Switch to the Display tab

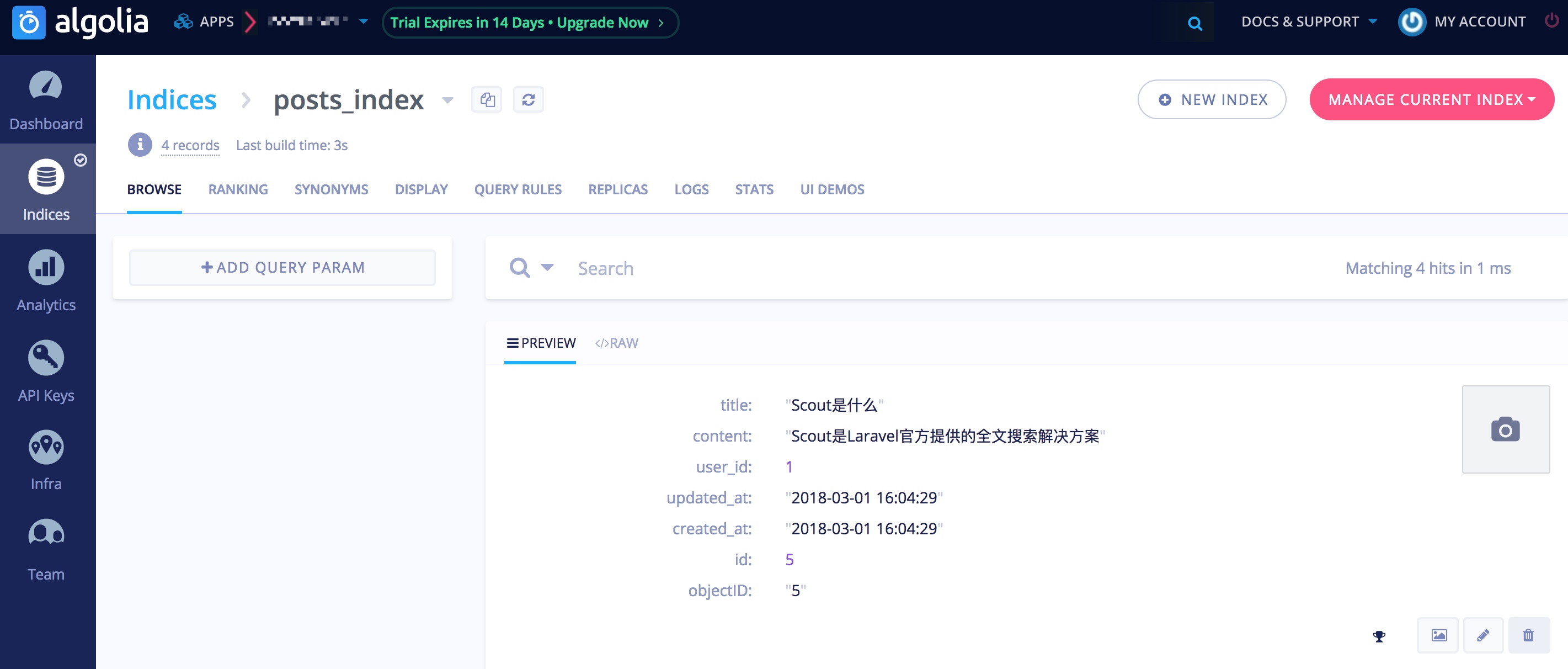coord(421,189)
